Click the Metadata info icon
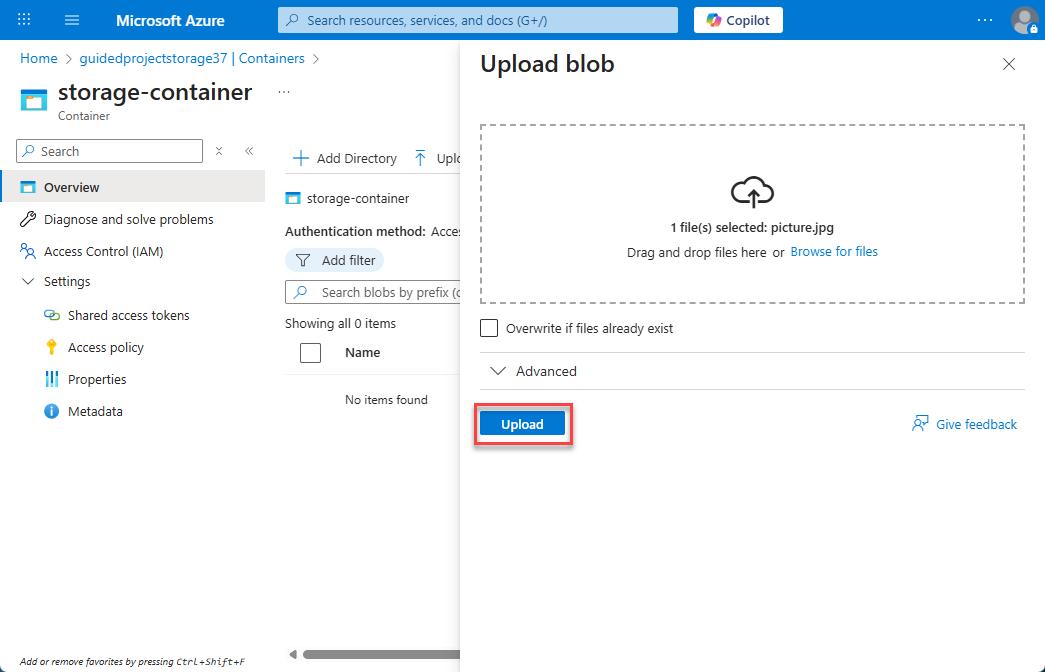The height and width of the screenshot is (672, 1045). [x=51, y=411]
